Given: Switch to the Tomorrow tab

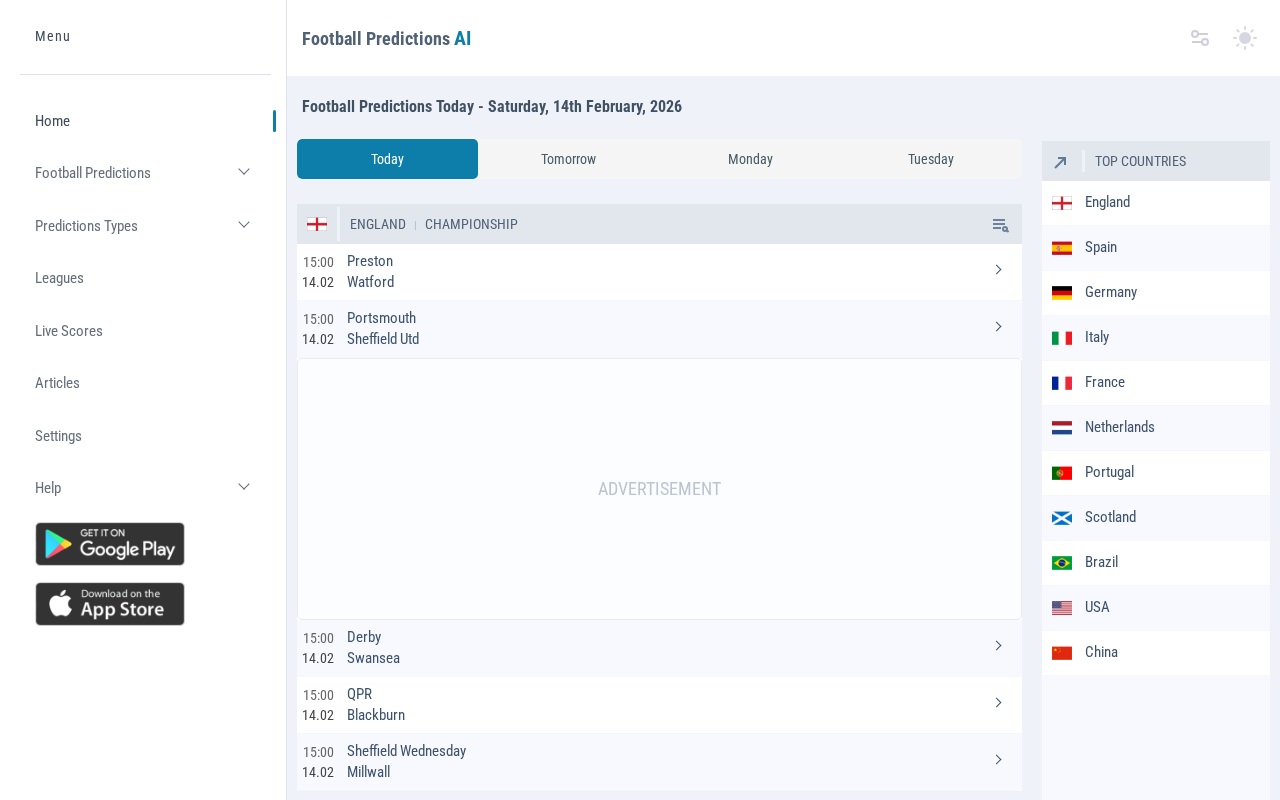Looking at the screenshot, I should (568, 159).
